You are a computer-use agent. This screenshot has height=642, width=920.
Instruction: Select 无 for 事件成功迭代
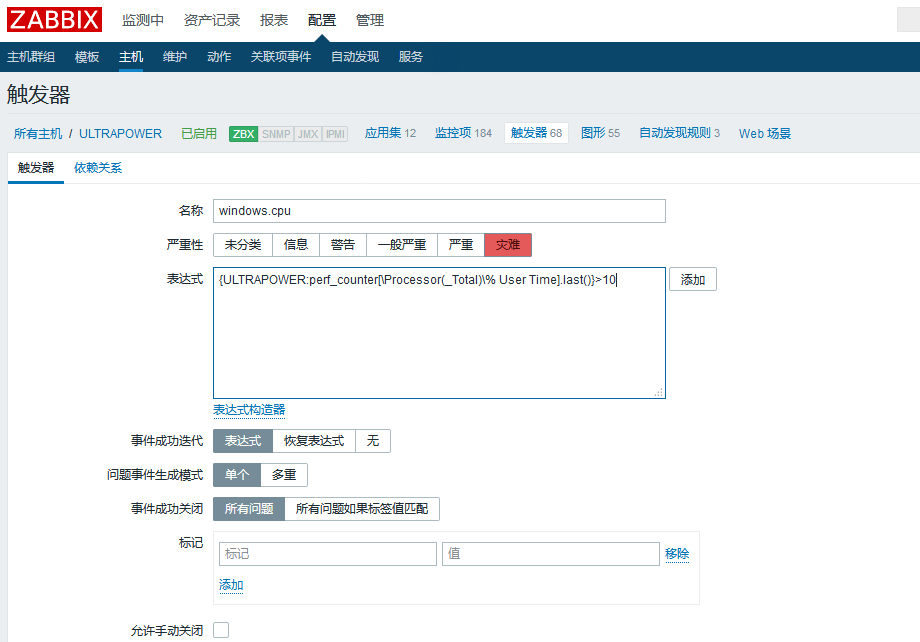(x=373, y=441)
